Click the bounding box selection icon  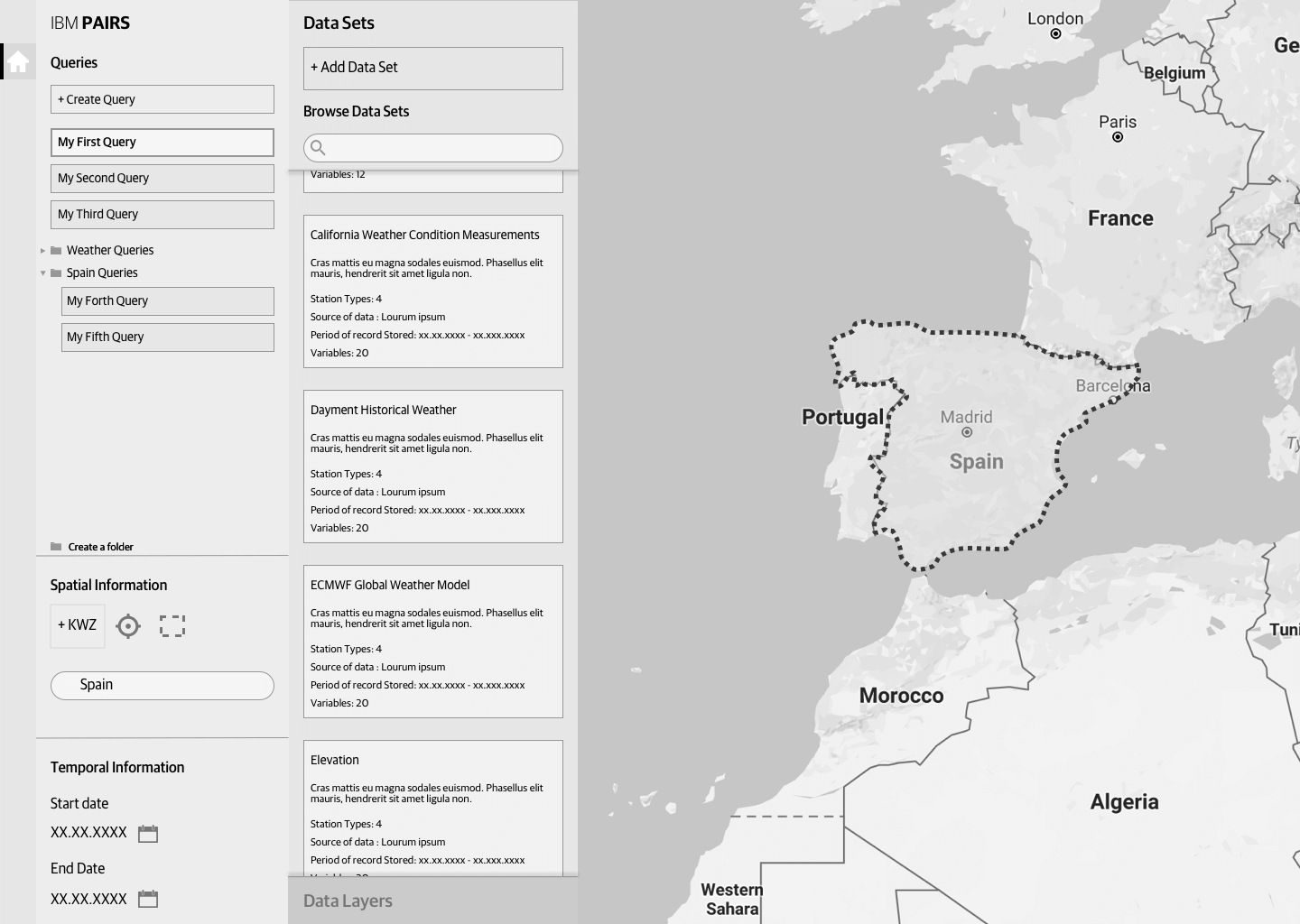pos(172,625)
